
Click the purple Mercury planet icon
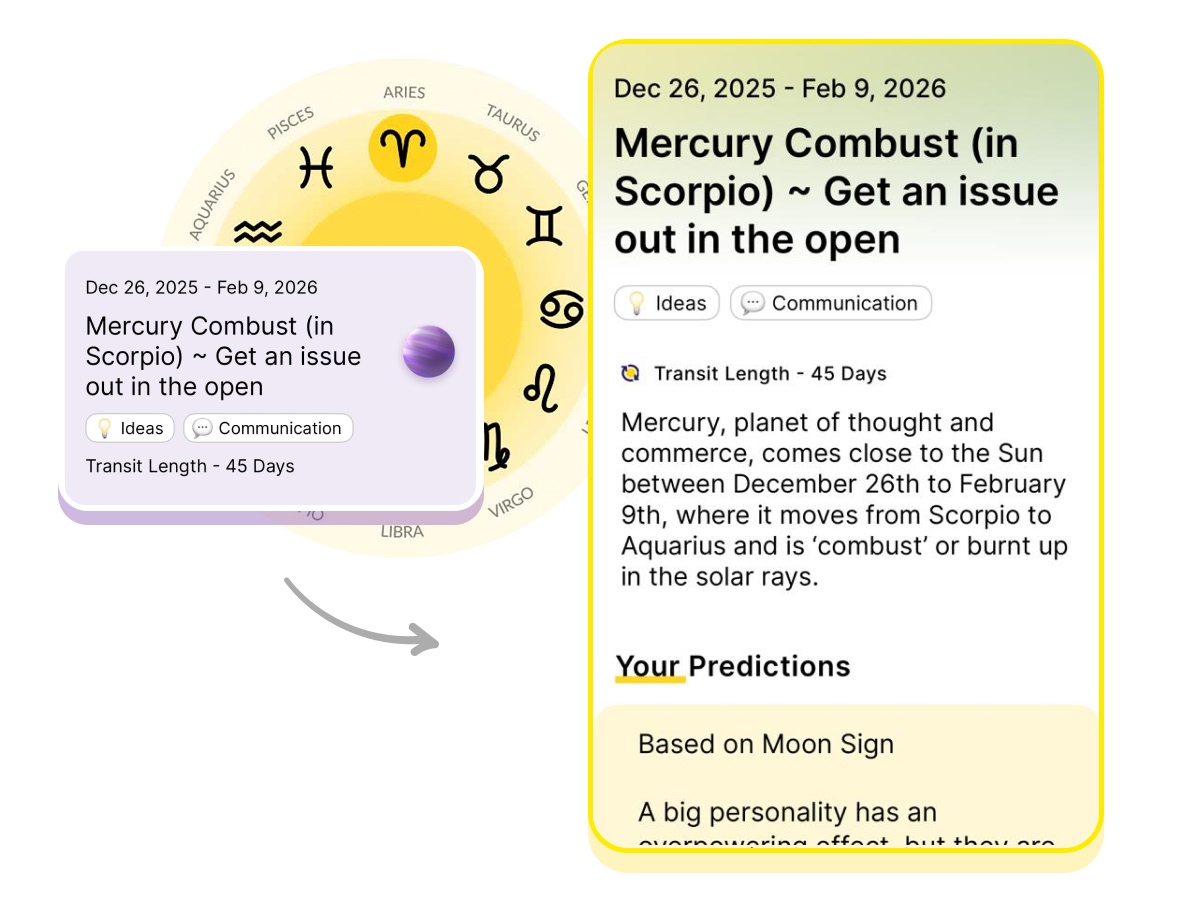click(428, 351)
